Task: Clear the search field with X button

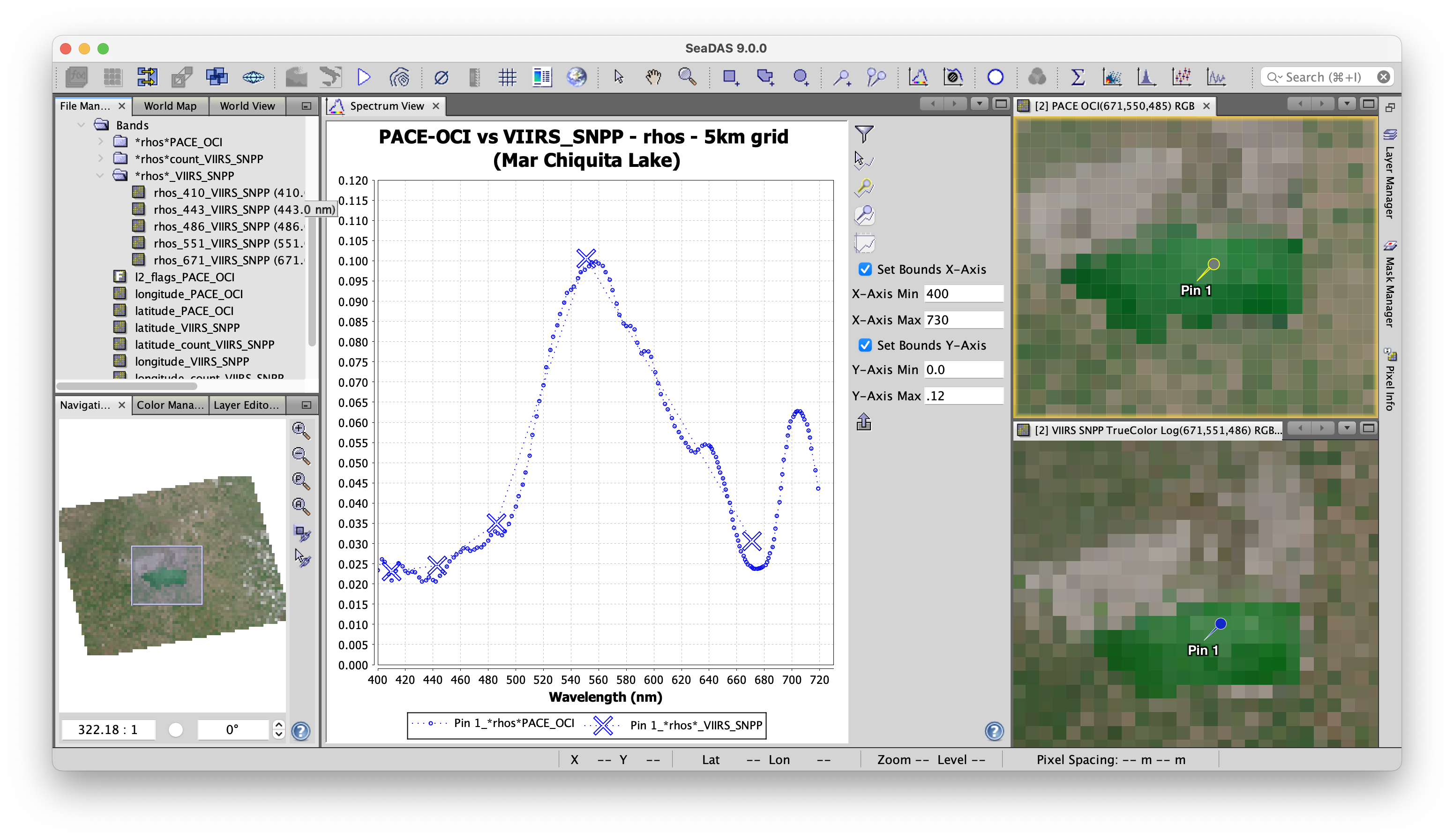Action: pos(1383,77)
